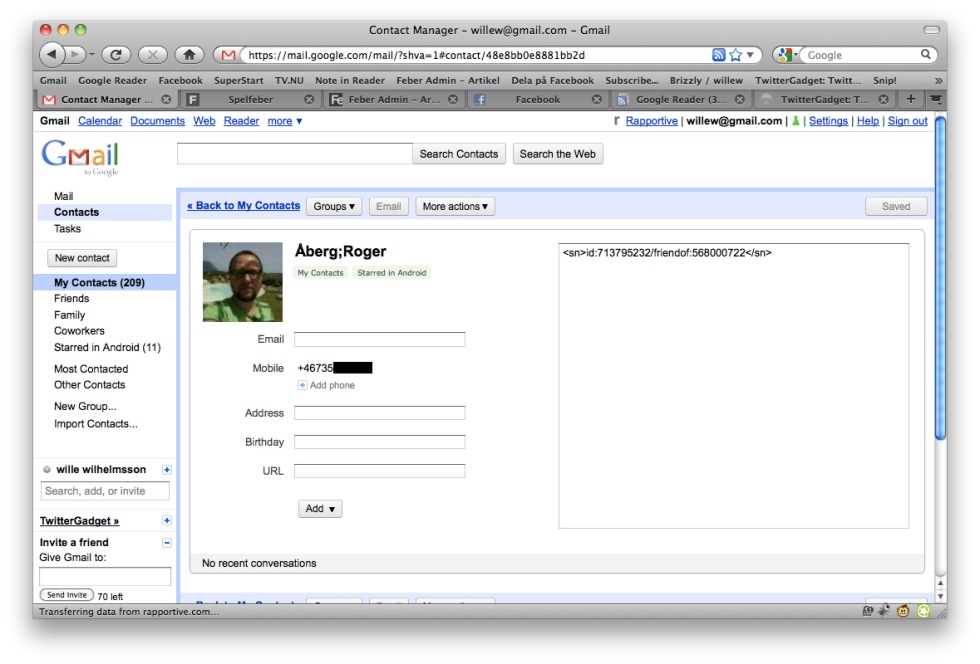Screen dimensions: 980x664
Task: Close the Spelfeber tab
Action: coord(309,99)
